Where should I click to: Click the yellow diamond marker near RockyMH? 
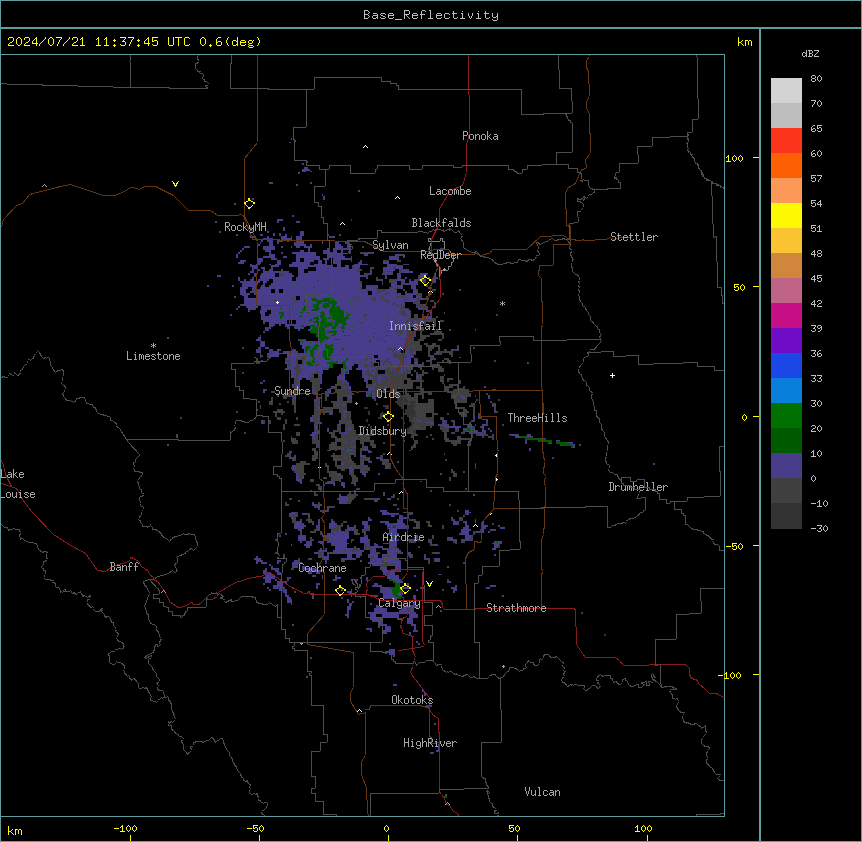[x=250, y=204]
